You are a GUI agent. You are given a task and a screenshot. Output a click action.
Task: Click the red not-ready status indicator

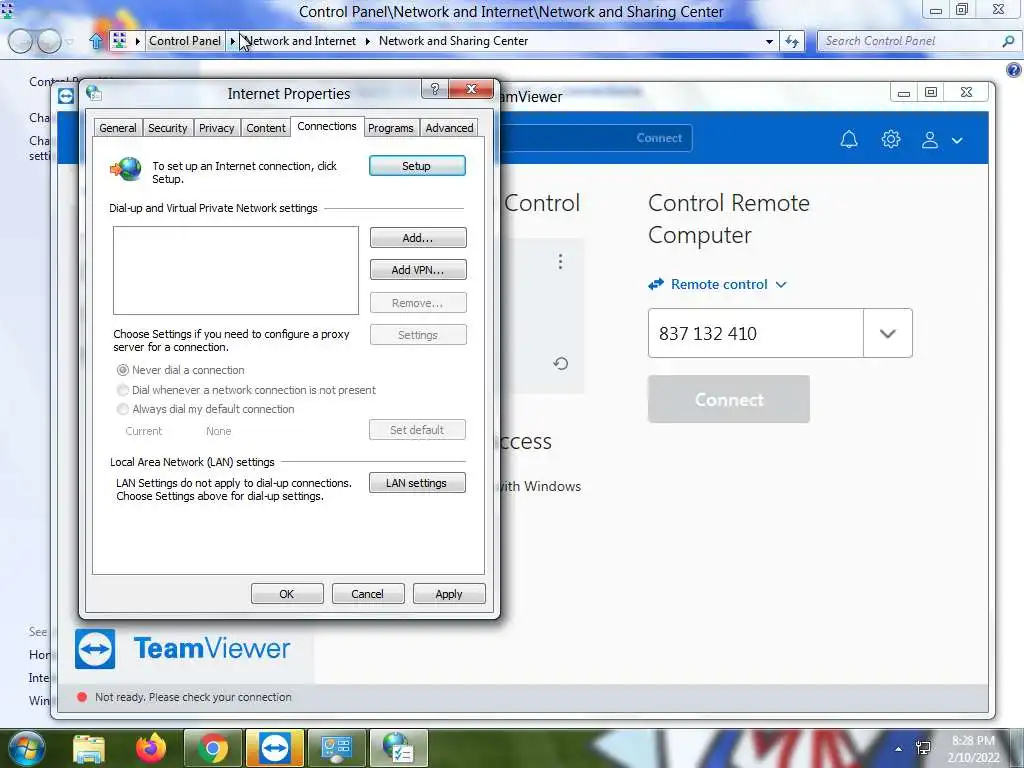click(82, 697)
